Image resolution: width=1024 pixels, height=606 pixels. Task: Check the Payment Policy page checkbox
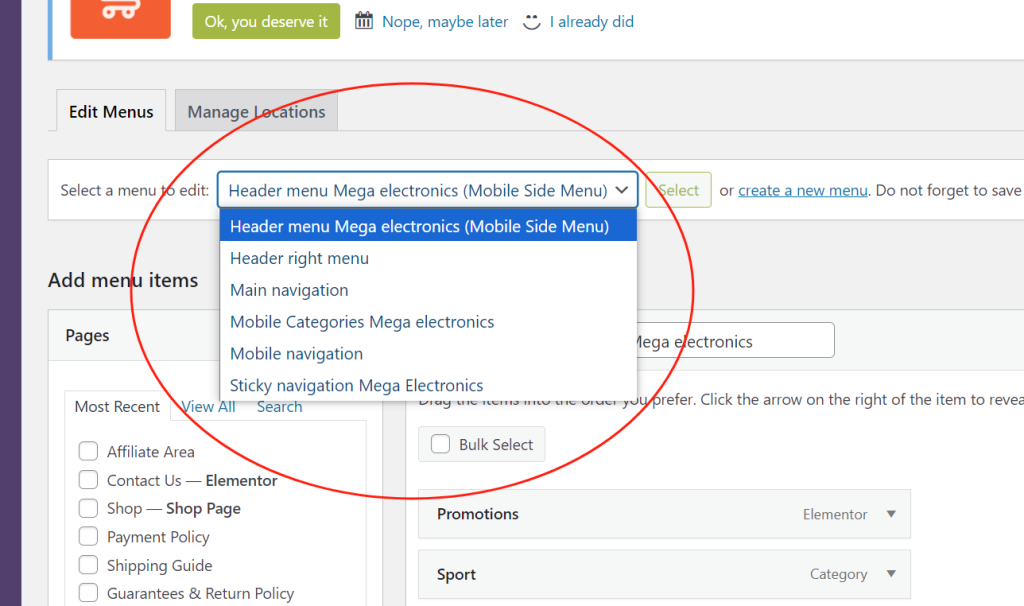pyautogui.click(x=89, y=537)
